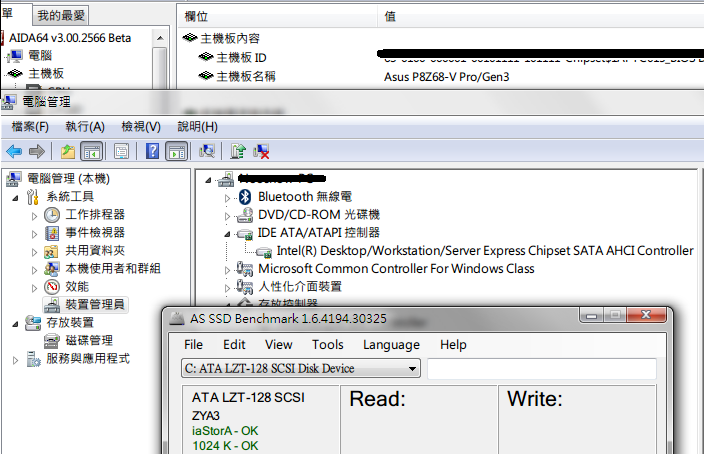Select 事件檢視器 in the left tree
Image resolution: width=704 pixels, height=454 pixels.
coord(95,233)
